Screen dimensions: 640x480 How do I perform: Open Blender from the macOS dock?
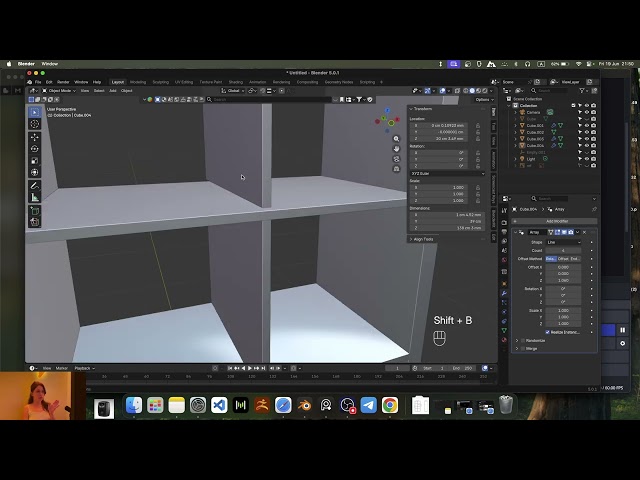(304, 405)
